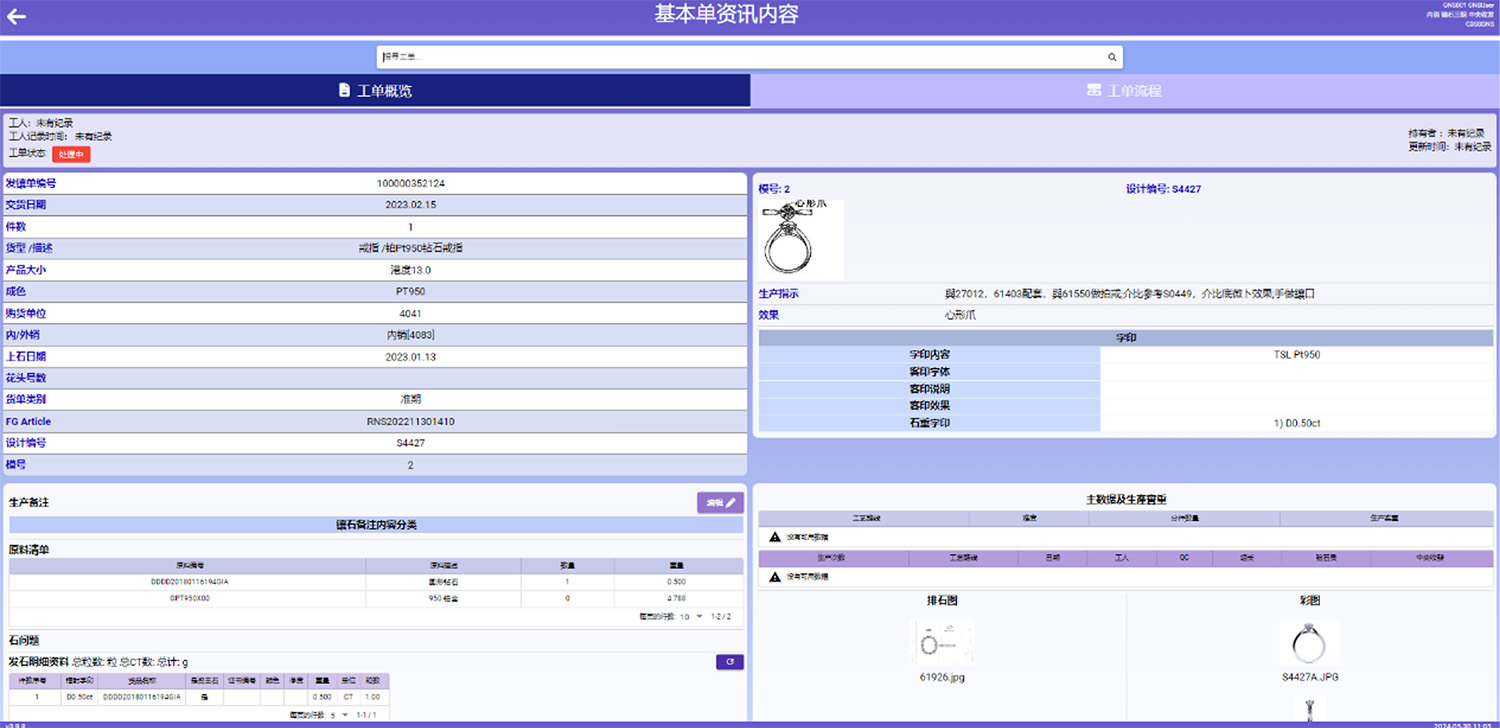Focus the work order search input field

point(740,57)
